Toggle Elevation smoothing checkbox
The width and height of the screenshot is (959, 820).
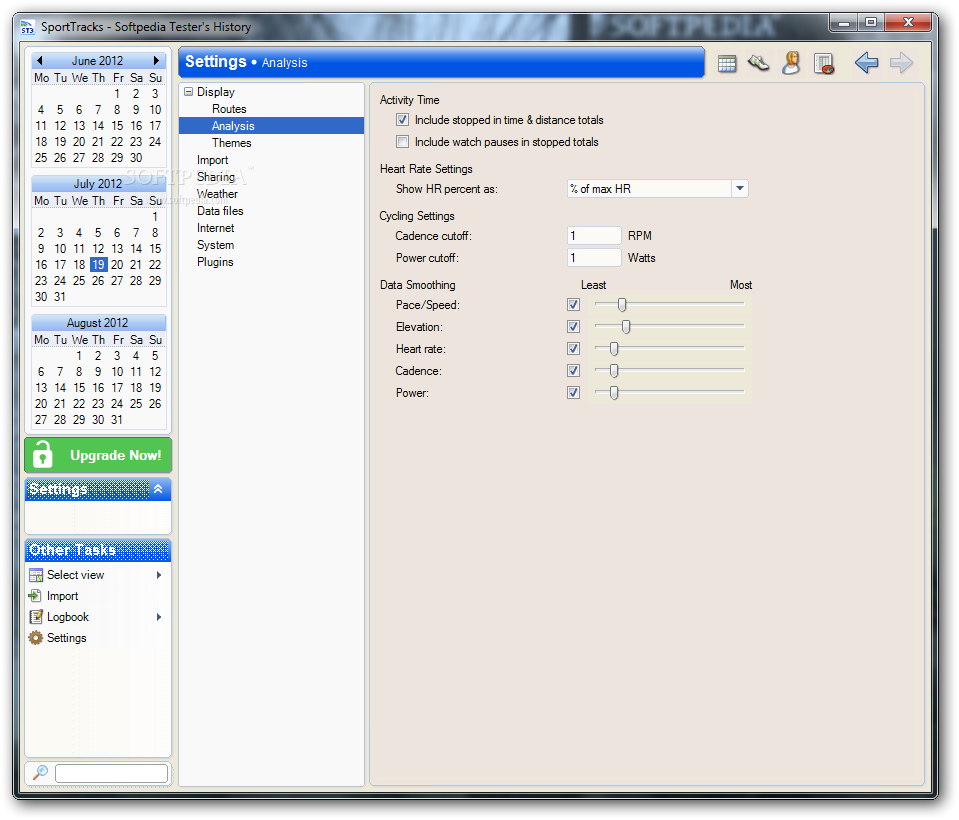573,327
